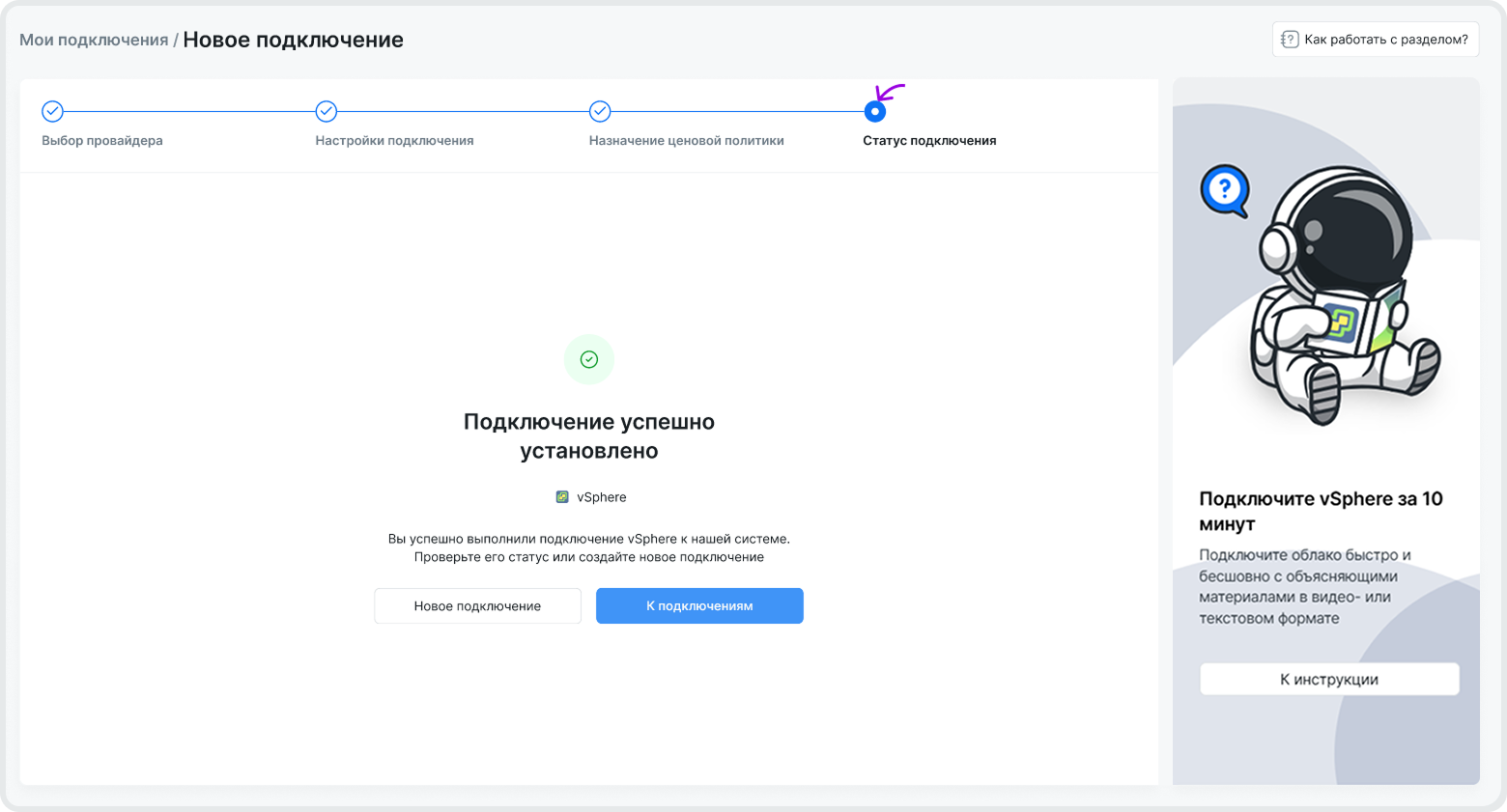This screenshot has width=1507, height=812.
Task: Go to the 'Настройки подключения' step label
Action: tap(394, 141)
